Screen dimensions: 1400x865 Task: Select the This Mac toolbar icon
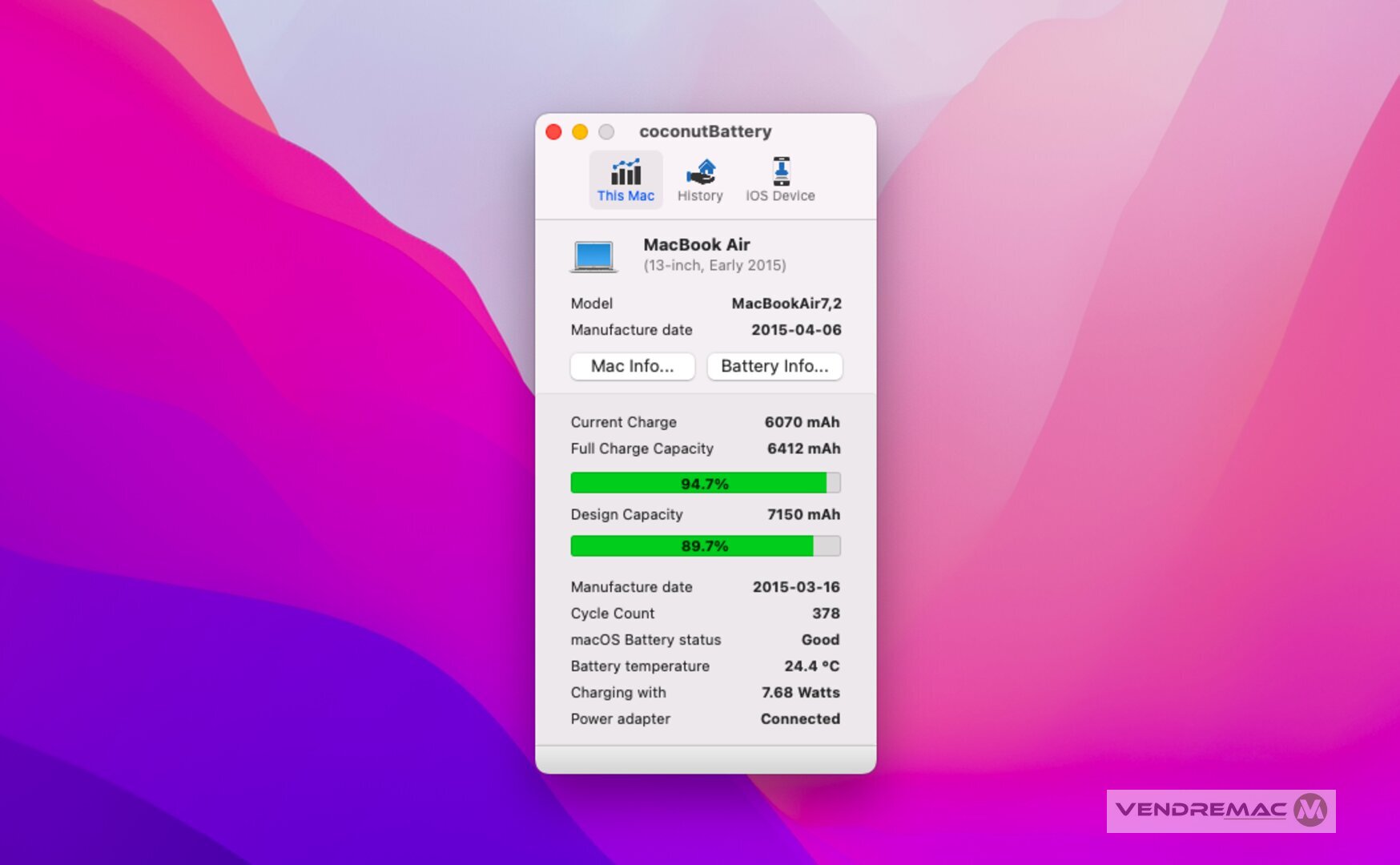626,173
